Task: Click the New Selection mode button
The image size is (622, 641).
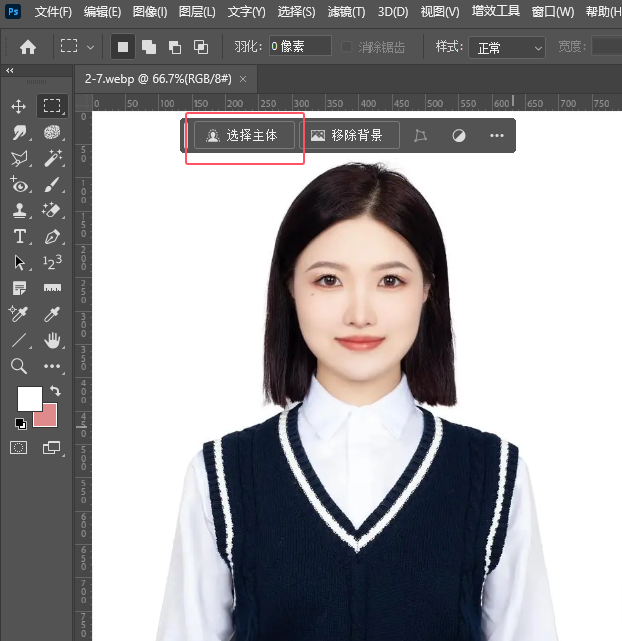Action: click(x=123, y=47)
